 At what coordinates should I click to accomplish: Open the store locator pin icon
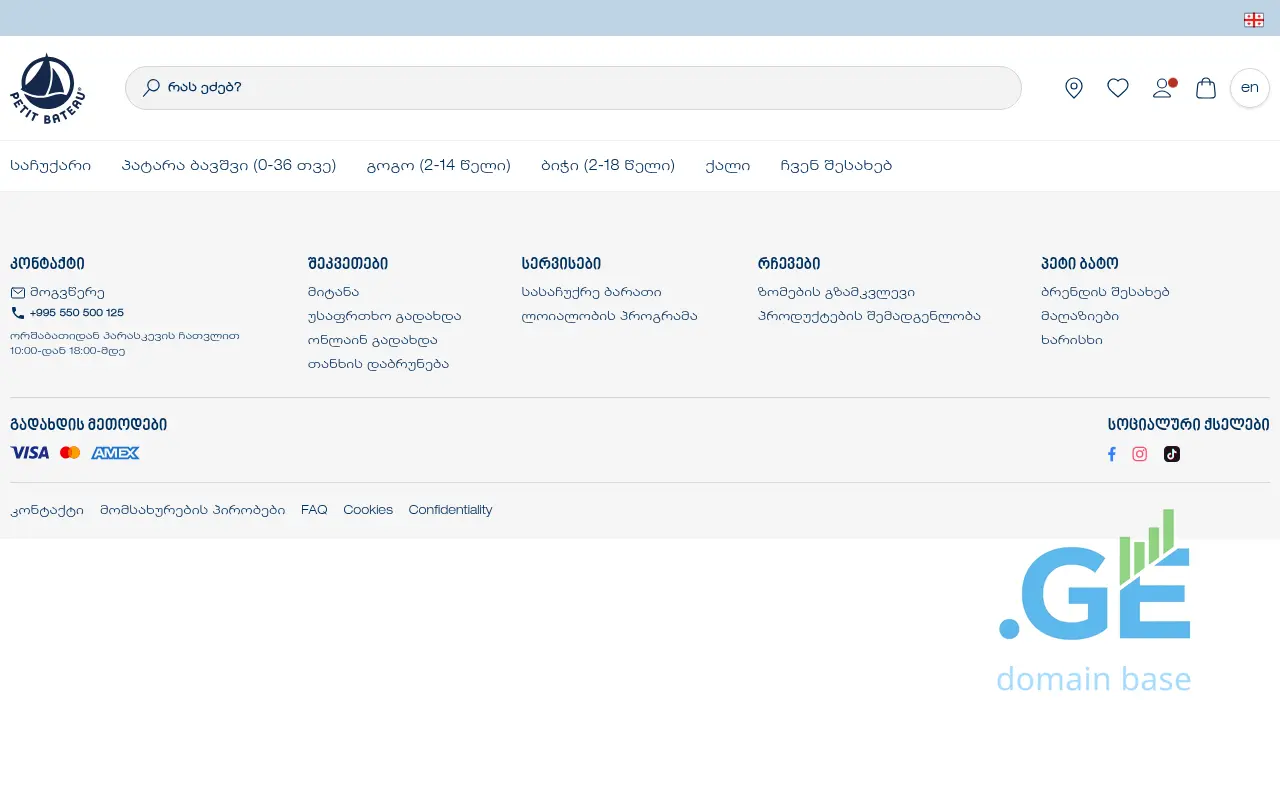tap(1073, 88)
